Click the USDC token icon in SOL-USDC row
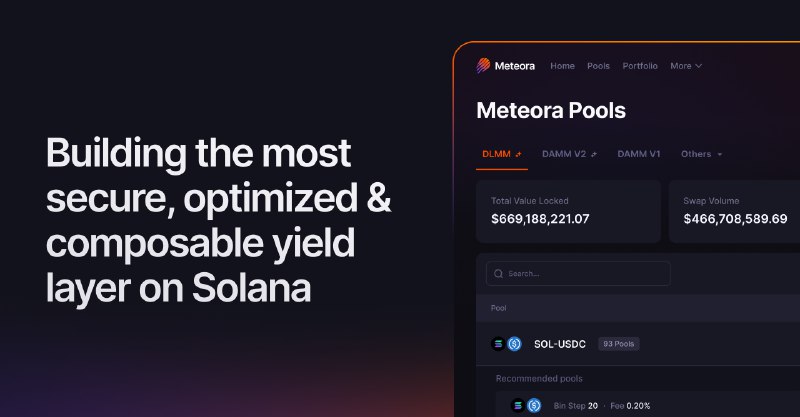The height and width of the screenshot is (417, 800). [x=514, y=344]
